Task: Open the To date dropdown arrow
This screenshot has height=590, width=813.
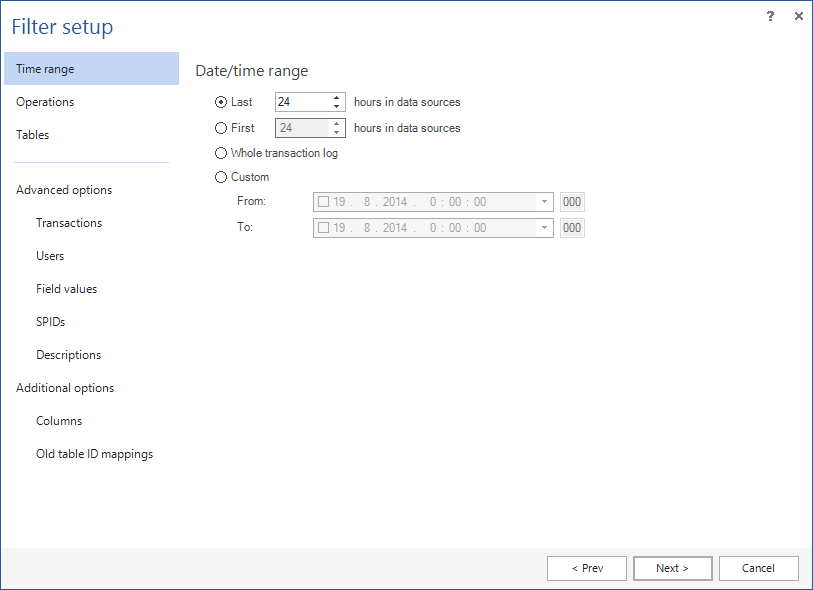Action: click(x=544, y=228)
